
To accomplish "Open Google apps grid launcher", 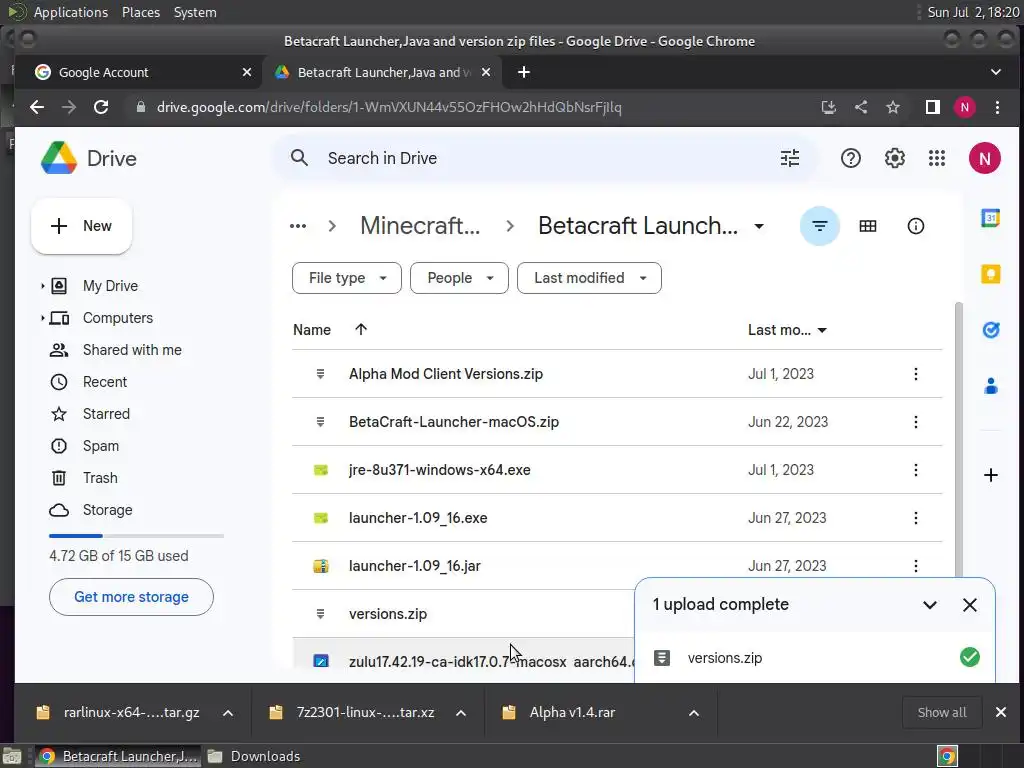I will 937,158.
